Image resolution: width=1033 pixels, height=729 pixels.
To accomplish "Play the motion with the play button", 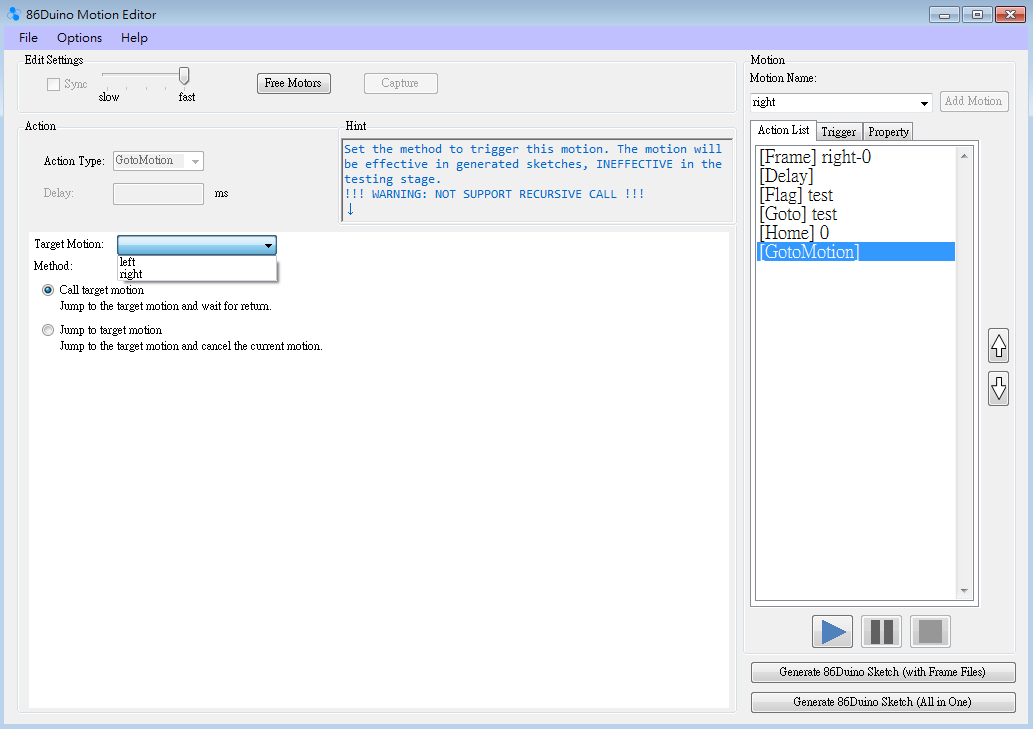I will (832, 632).
